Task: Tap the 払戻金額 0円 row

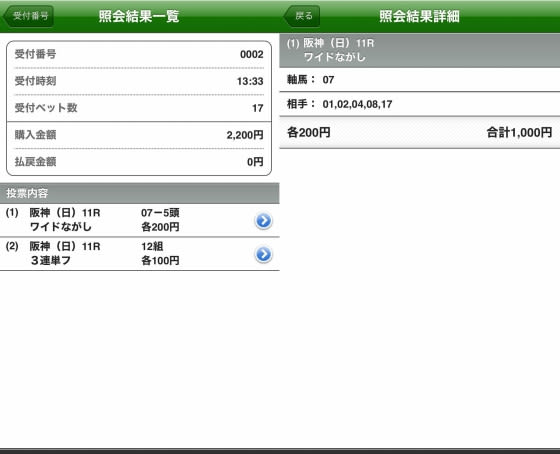Action: click(139, 162)
